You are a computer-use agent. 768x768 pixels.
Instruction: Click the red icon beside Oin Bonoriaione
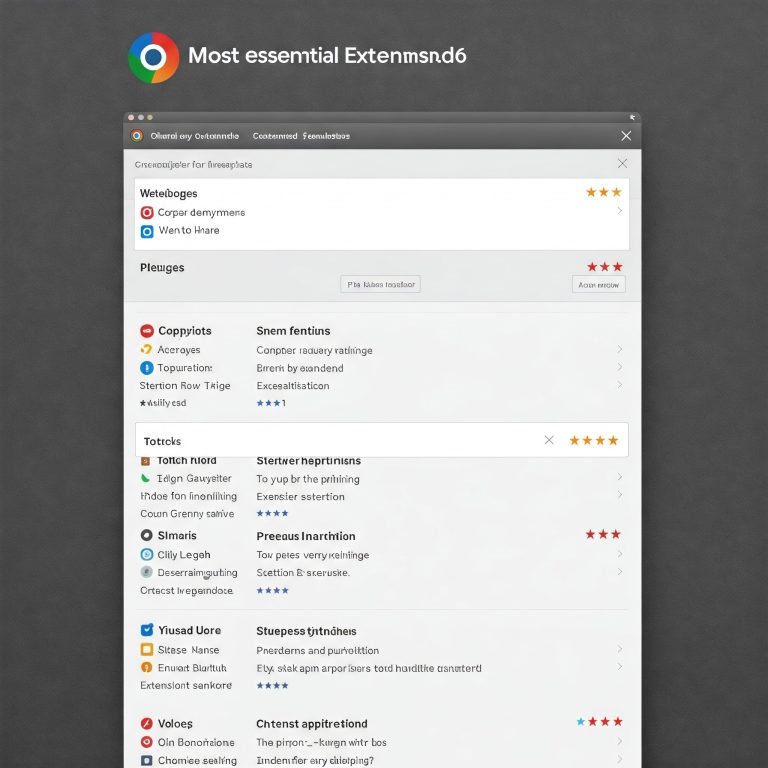(146, 742)
